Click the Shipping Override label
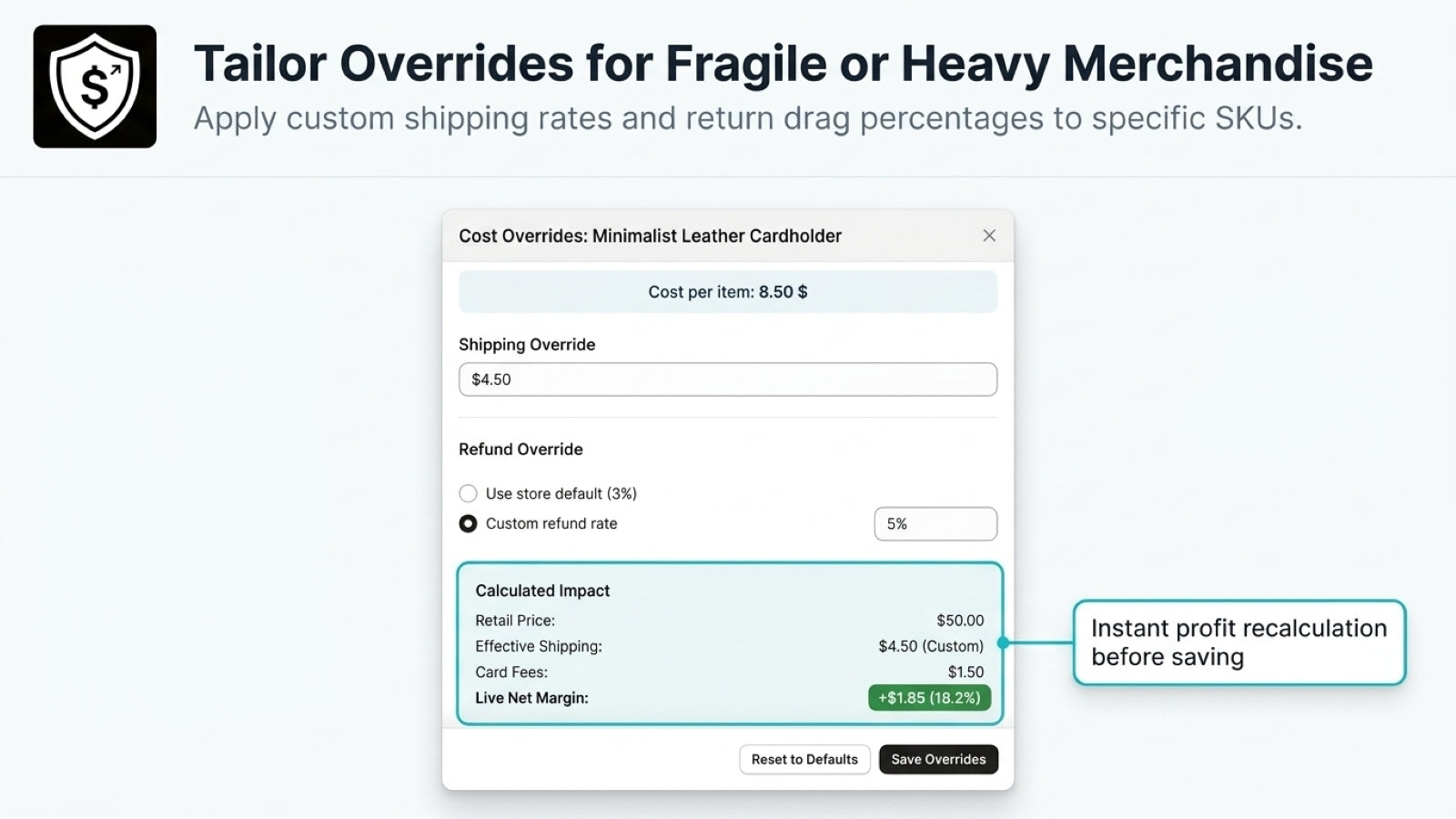Viewport: 1456px width, 819px height. coord(527,345)
